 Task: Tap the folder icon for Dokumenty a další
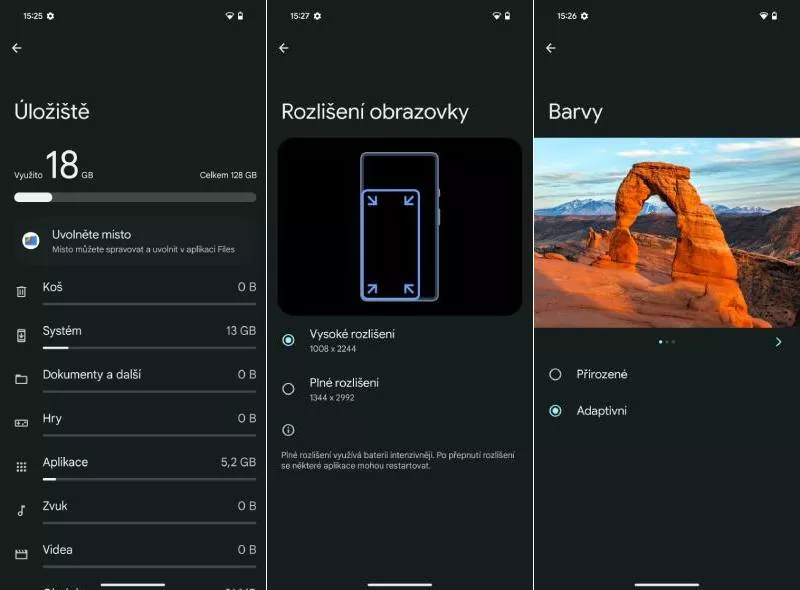(21, 379)
